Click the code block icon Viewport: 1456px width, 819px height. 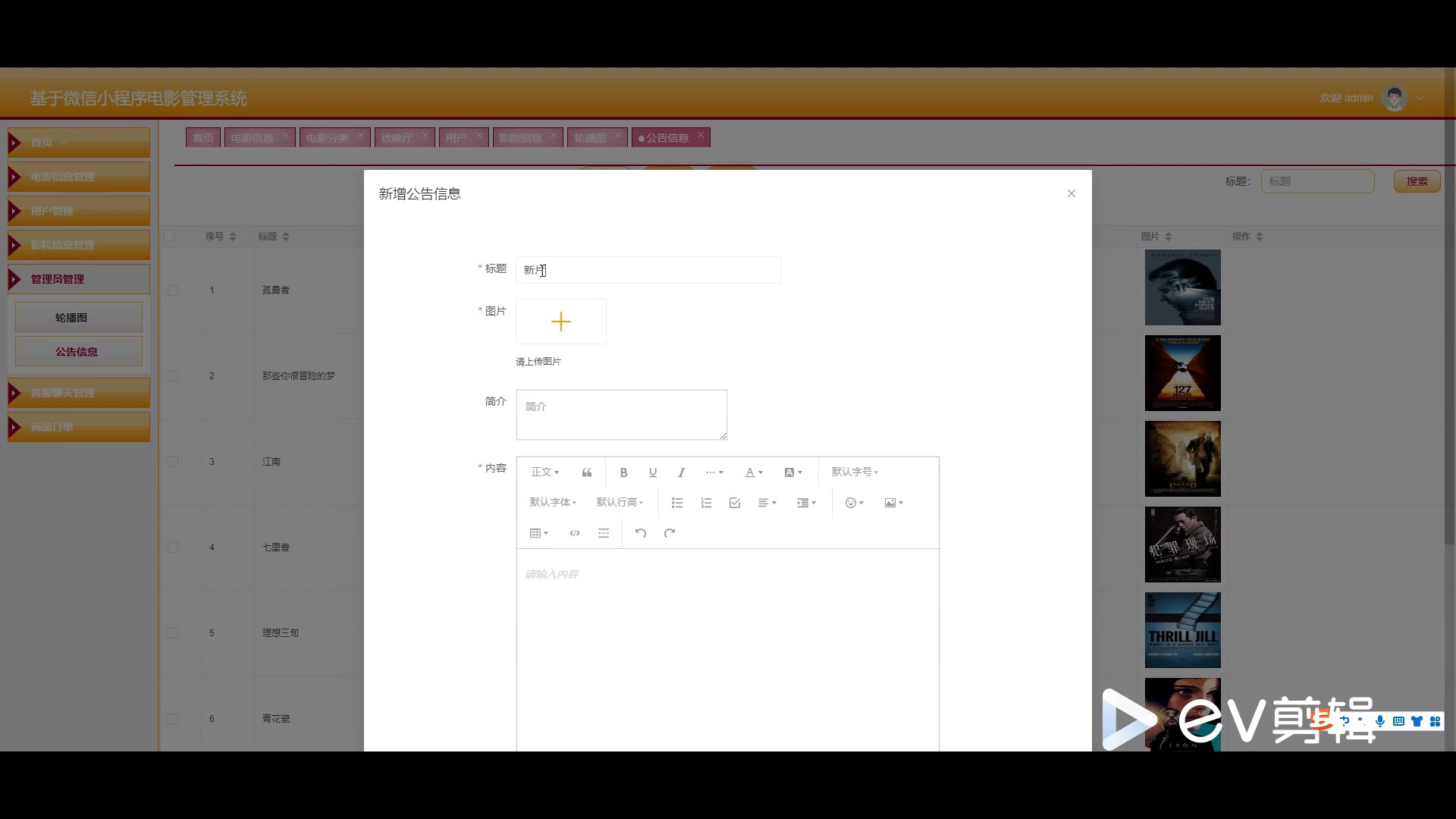(575, 533)
